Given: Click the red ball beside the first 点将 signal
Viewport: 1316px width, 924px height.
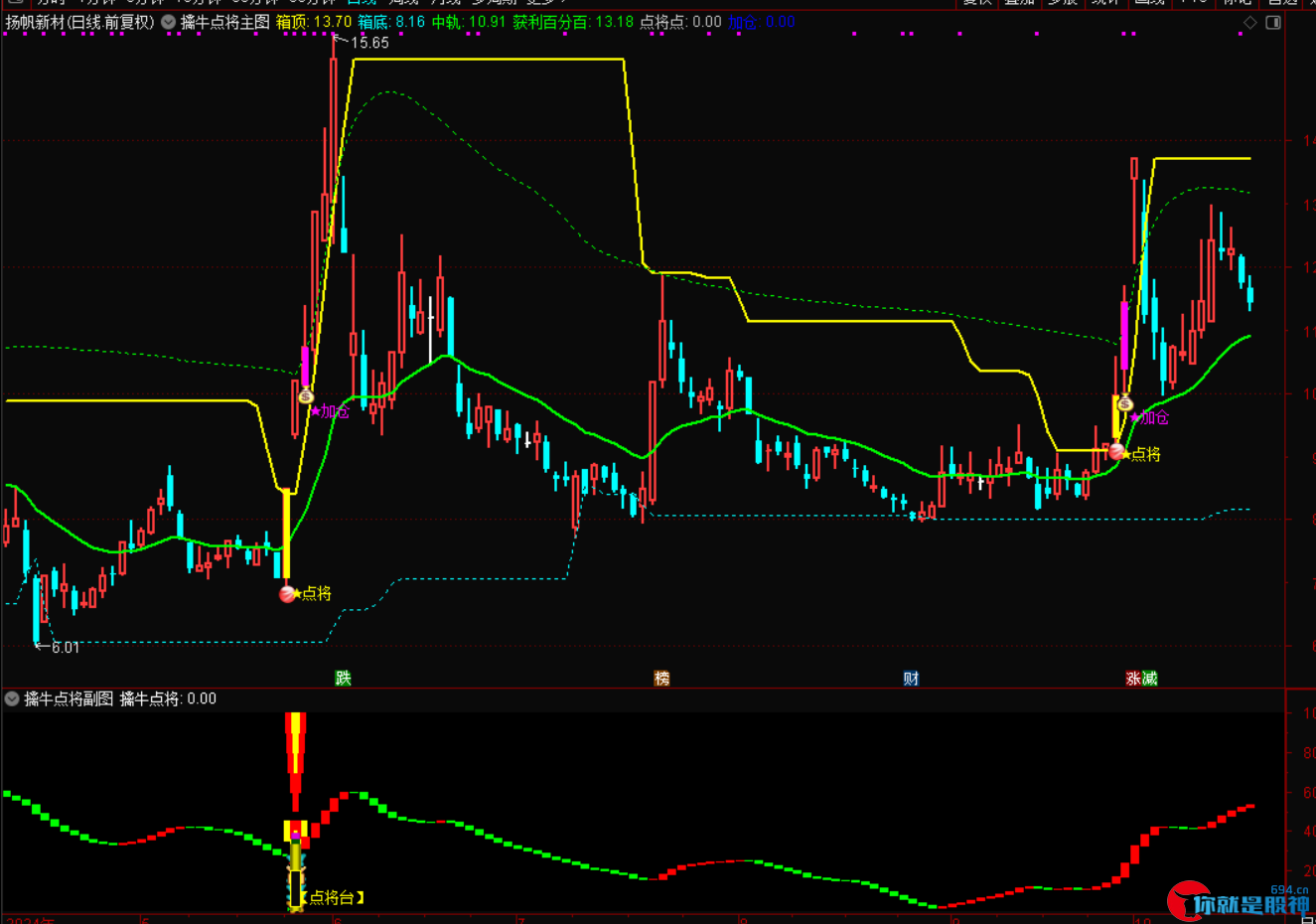Looking at the screenshot, I should coord(288,594).
